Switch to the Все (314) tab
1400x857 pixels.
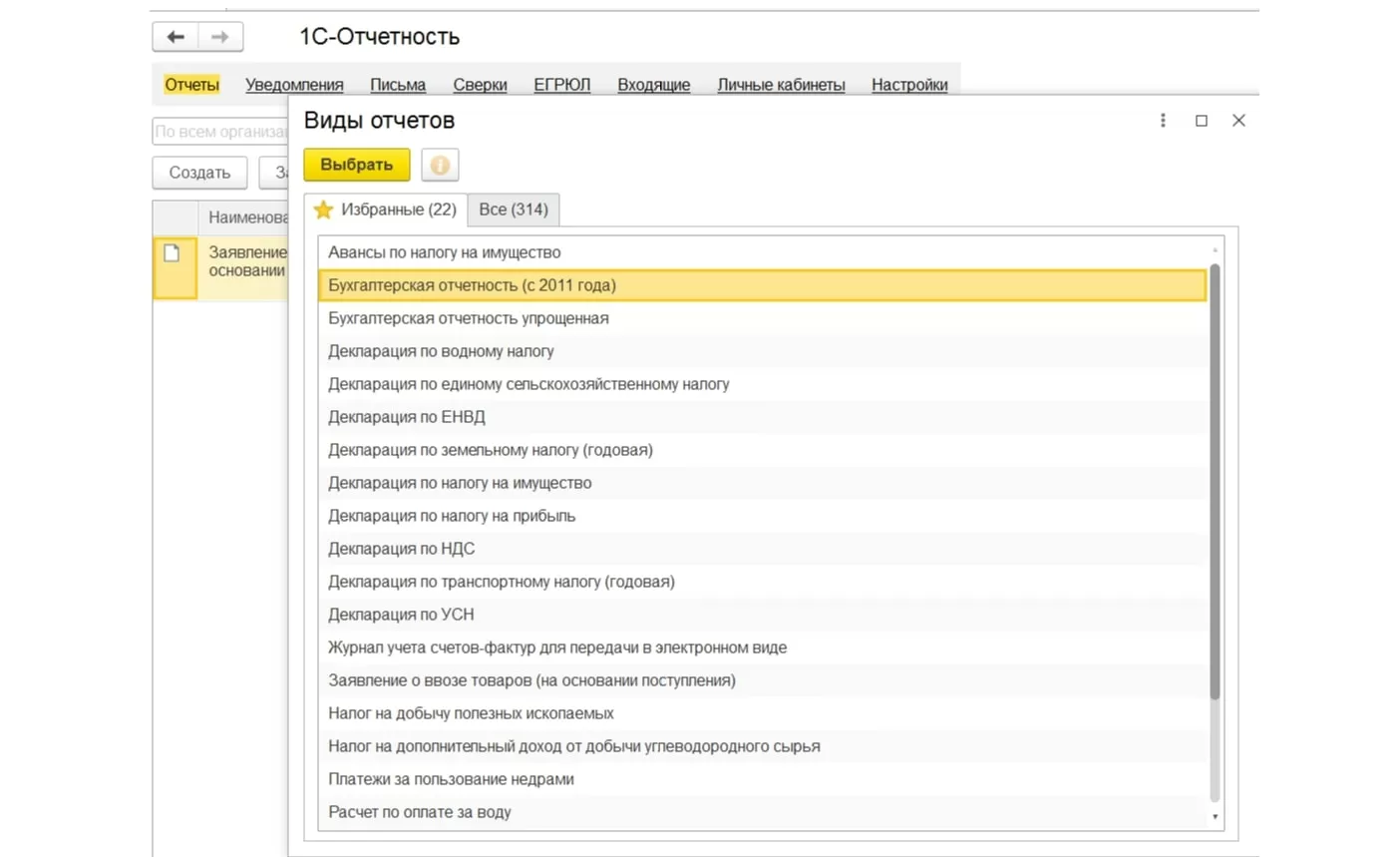click(513, 210)
